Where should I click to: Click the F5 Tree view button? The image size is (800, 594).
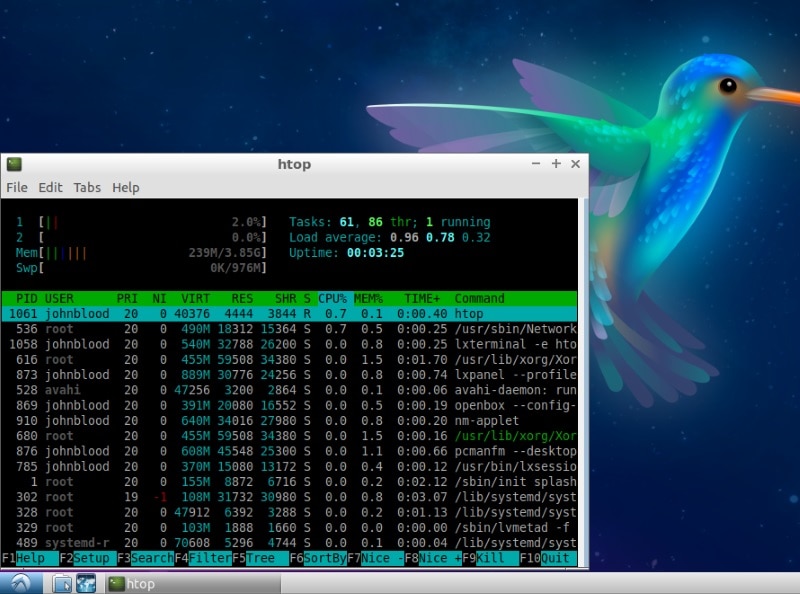(260, 558)
